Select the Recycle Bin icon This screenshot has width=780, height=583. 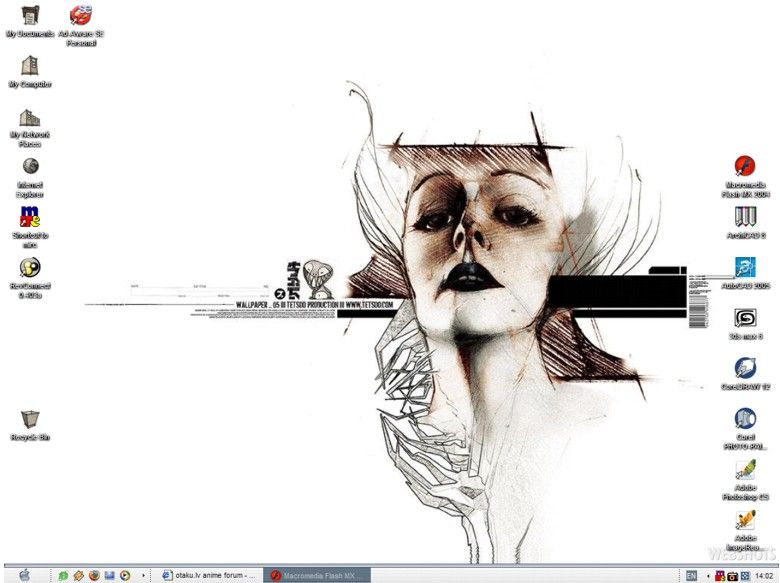(x=30, y=425)
